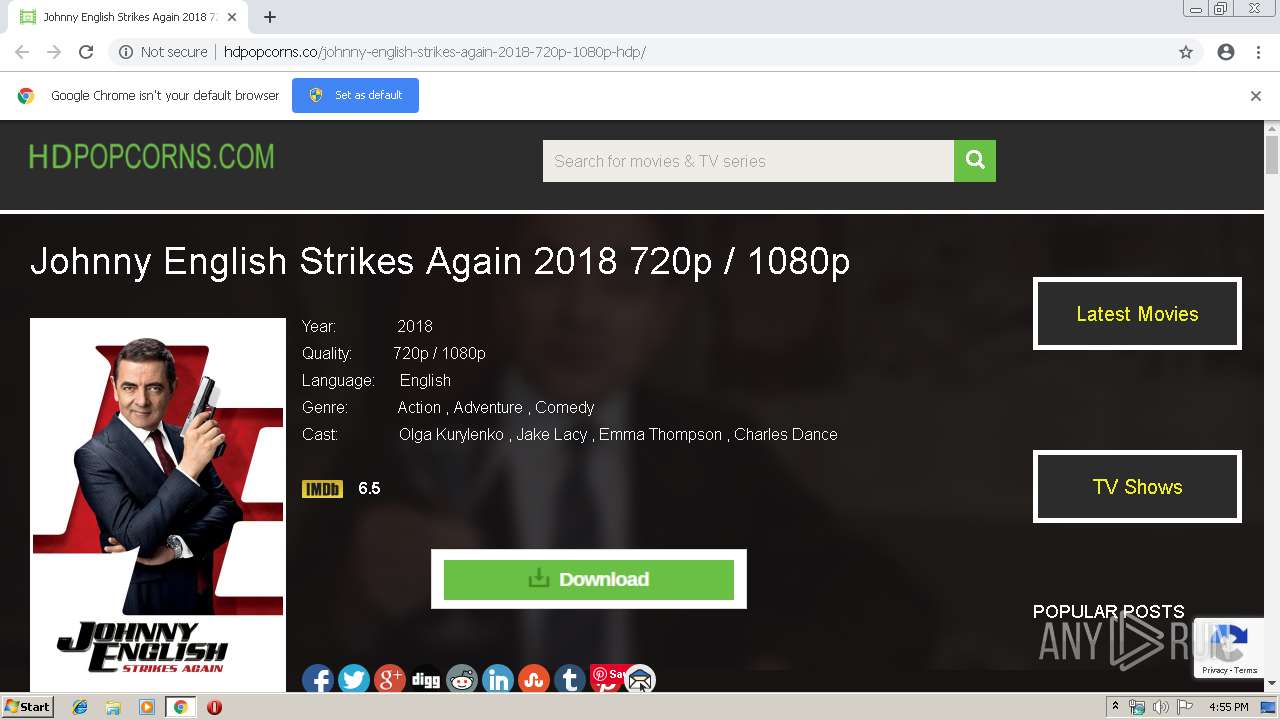
Task: Click the HDPOPCORNS.COM logo
Action: pos(151,157)
